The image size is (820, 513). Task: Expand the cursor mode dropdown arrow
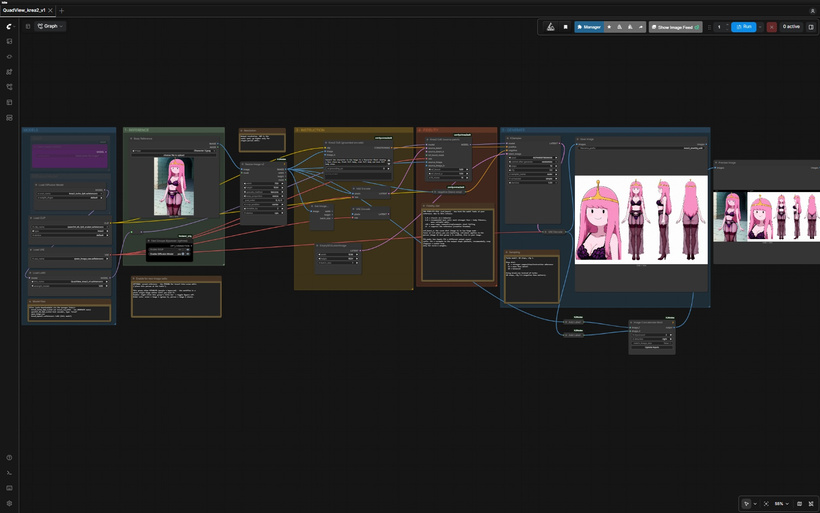pos(755,504)
